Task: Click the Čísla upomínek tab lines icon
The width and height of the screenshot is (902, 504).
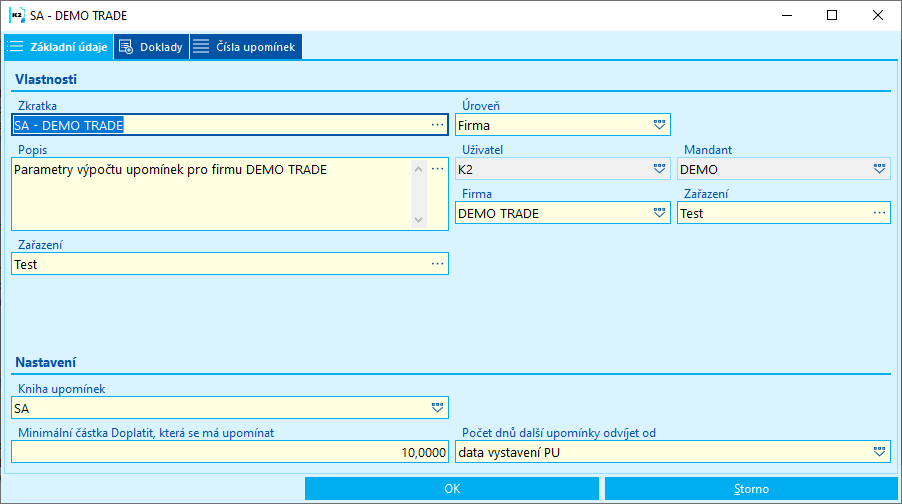Action: [201, 47]
